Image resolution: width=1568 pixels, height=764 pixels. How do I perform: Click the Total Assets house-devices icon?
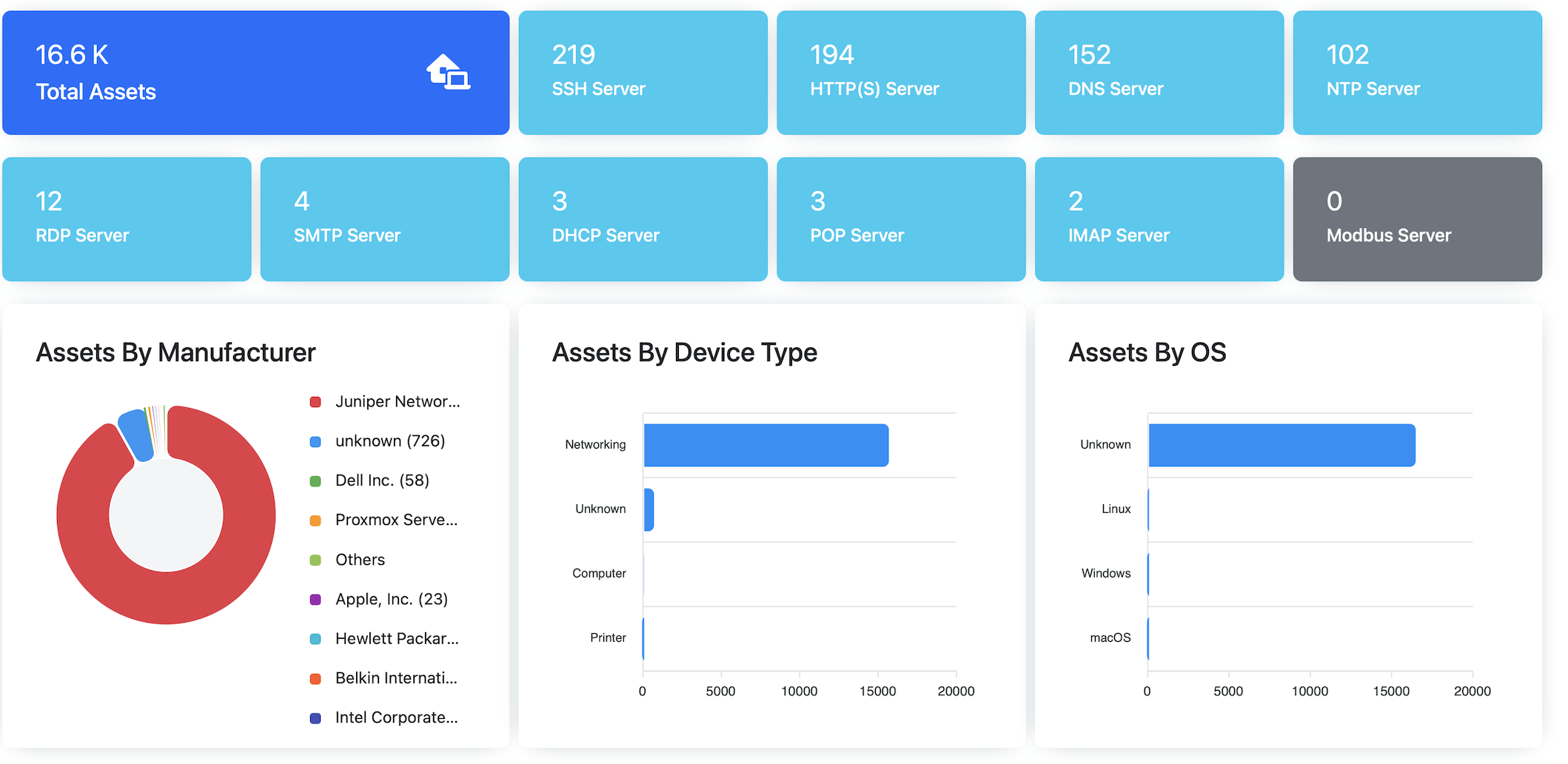[x=448, y=73]
